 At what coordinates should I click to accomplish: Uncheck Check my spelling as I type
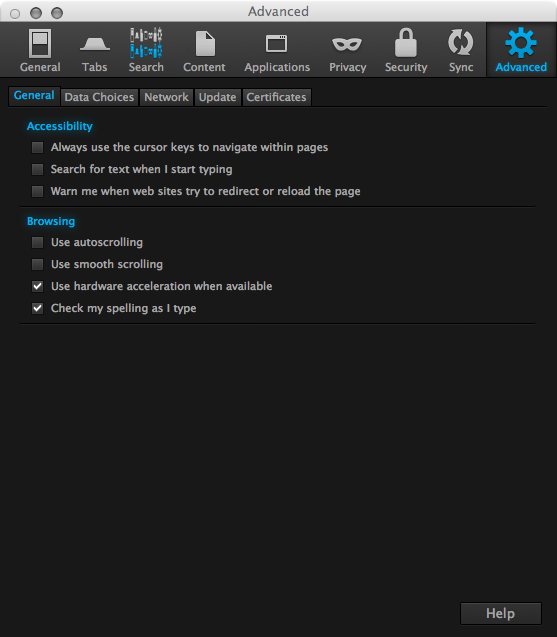coord(37,308)
